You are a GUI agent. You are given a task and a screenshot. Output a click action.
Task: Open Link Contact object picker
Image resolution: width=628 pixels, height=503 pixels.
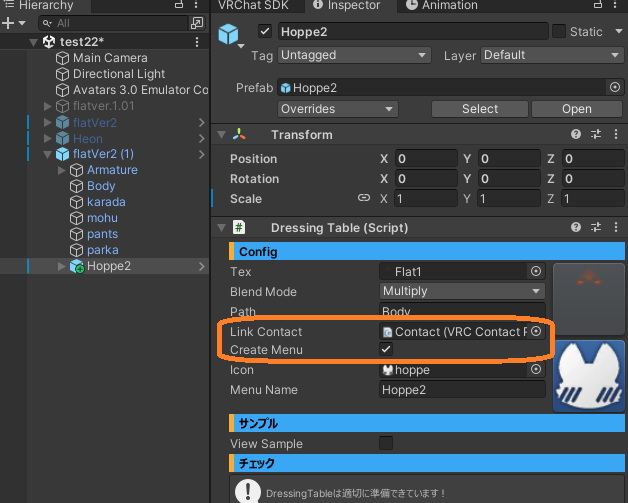[536, 331]
